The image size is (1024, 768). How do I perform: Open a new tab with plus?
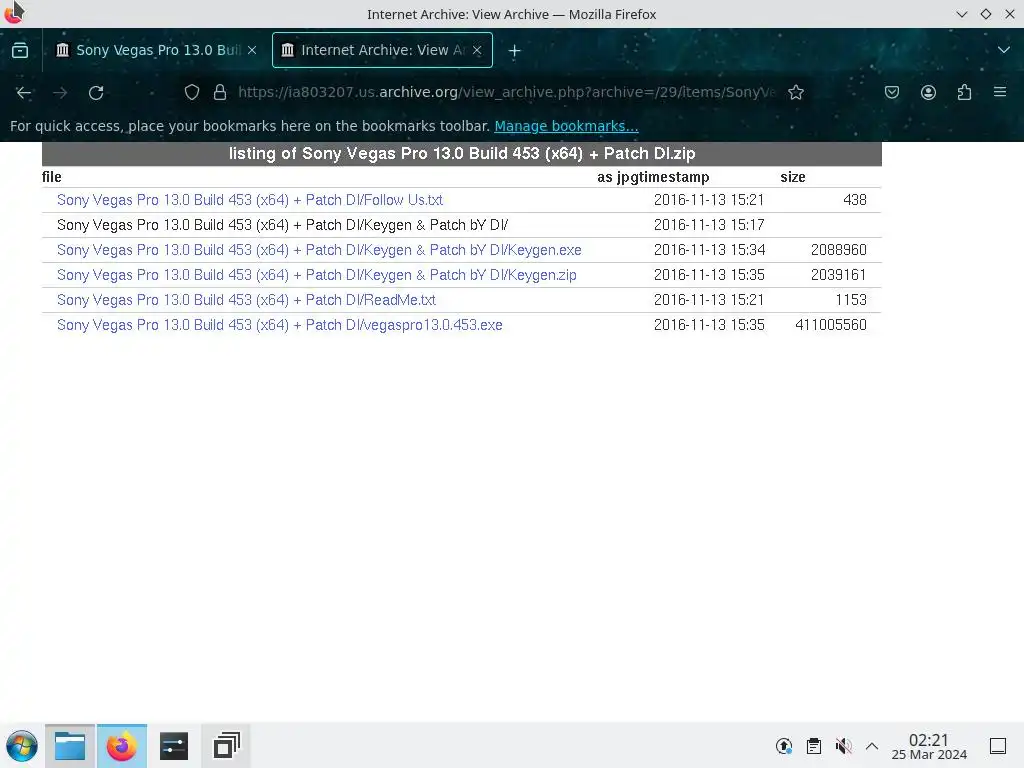coord(515,50)
